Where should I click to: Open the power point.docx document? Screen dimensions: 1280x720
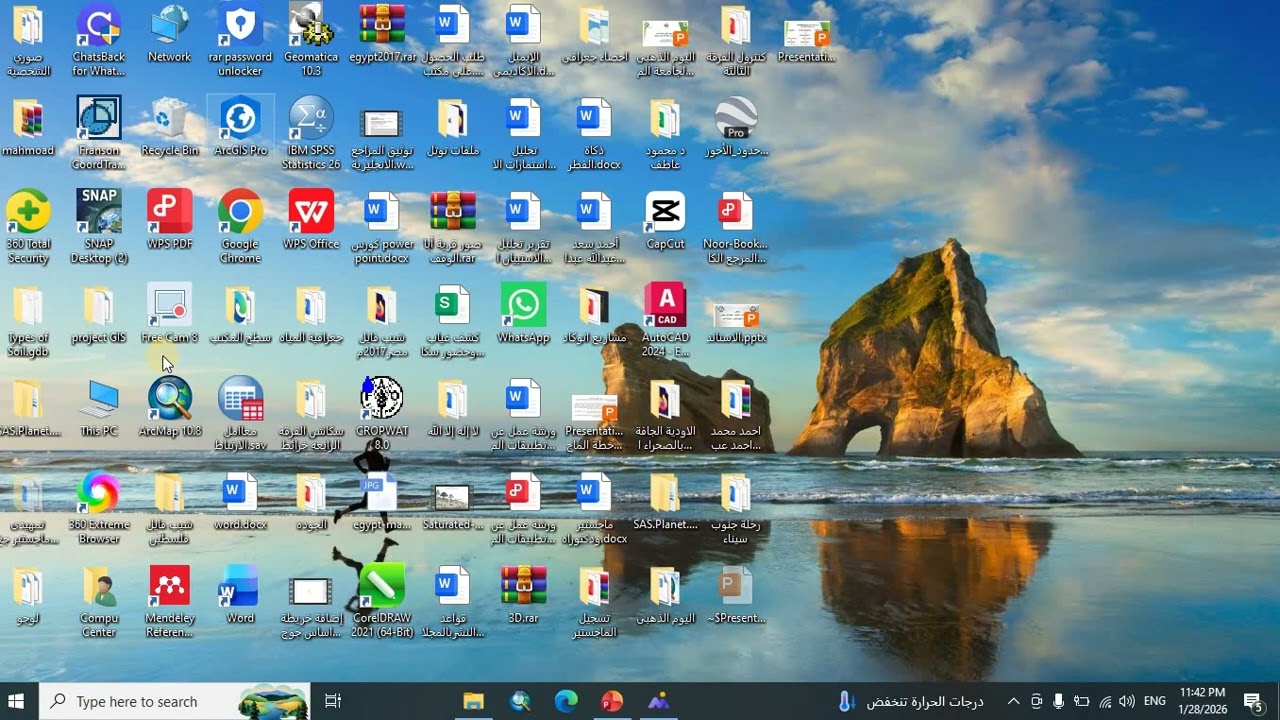[382, 227]
